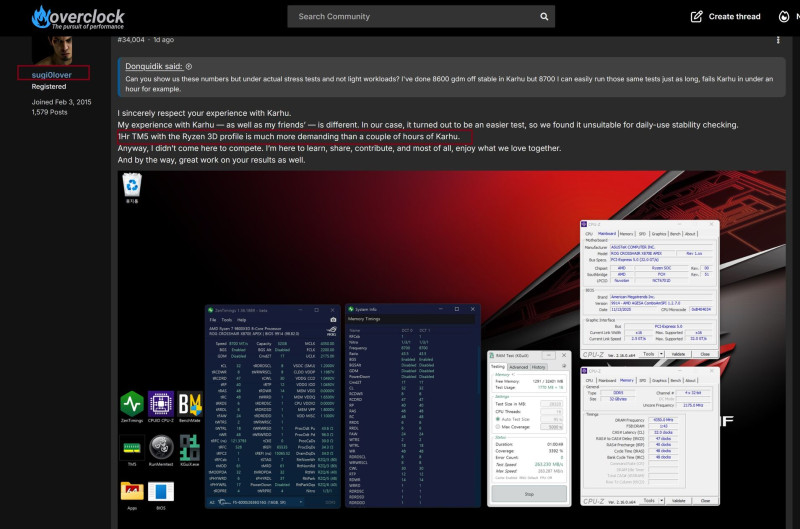Click Validate in the CPU-Z Memory window
This screenshot has height=529, width=800.
click(678, 501)
